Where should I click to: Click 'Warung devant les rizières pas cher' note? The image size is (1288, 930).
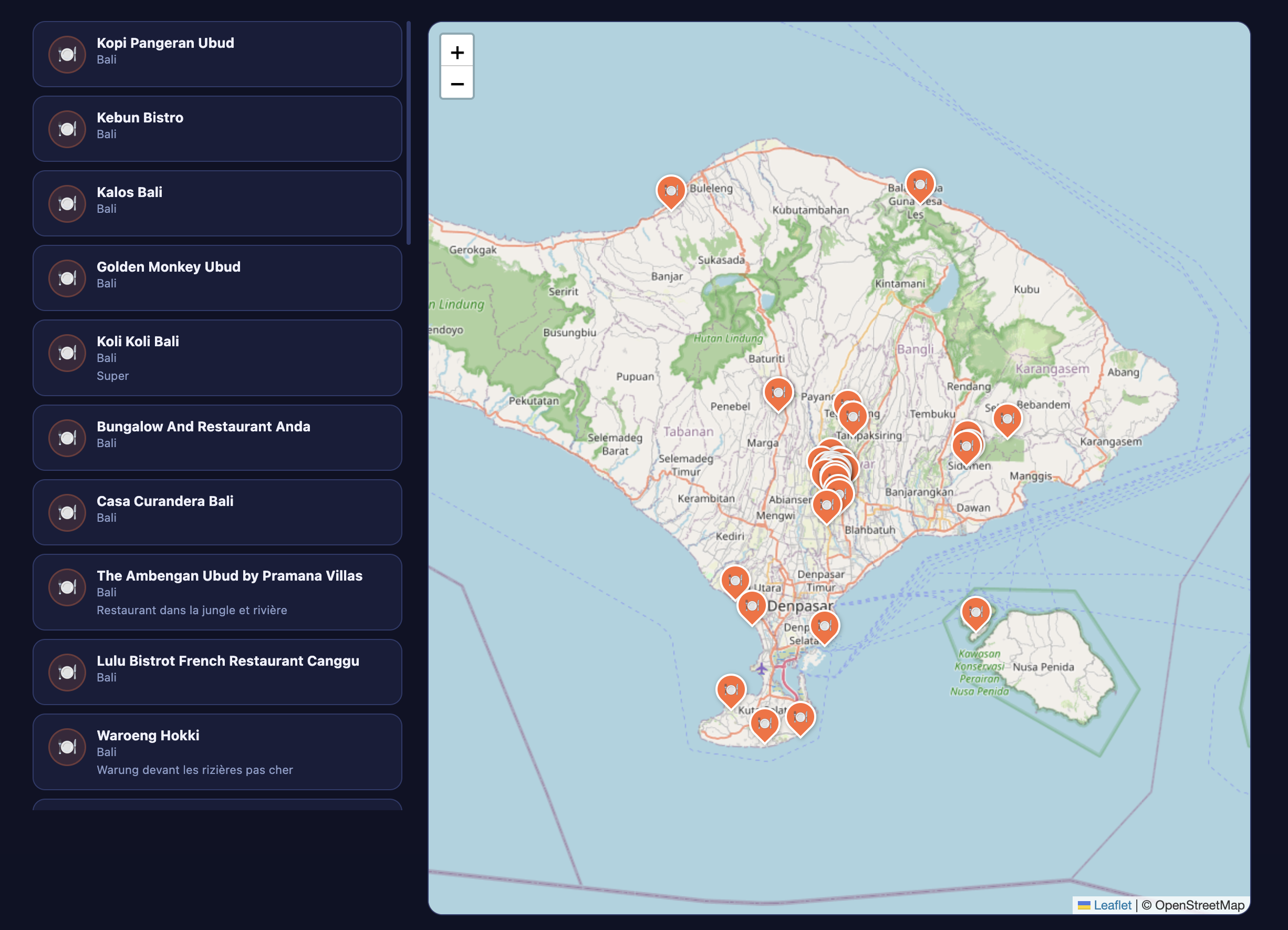(195, 770)
